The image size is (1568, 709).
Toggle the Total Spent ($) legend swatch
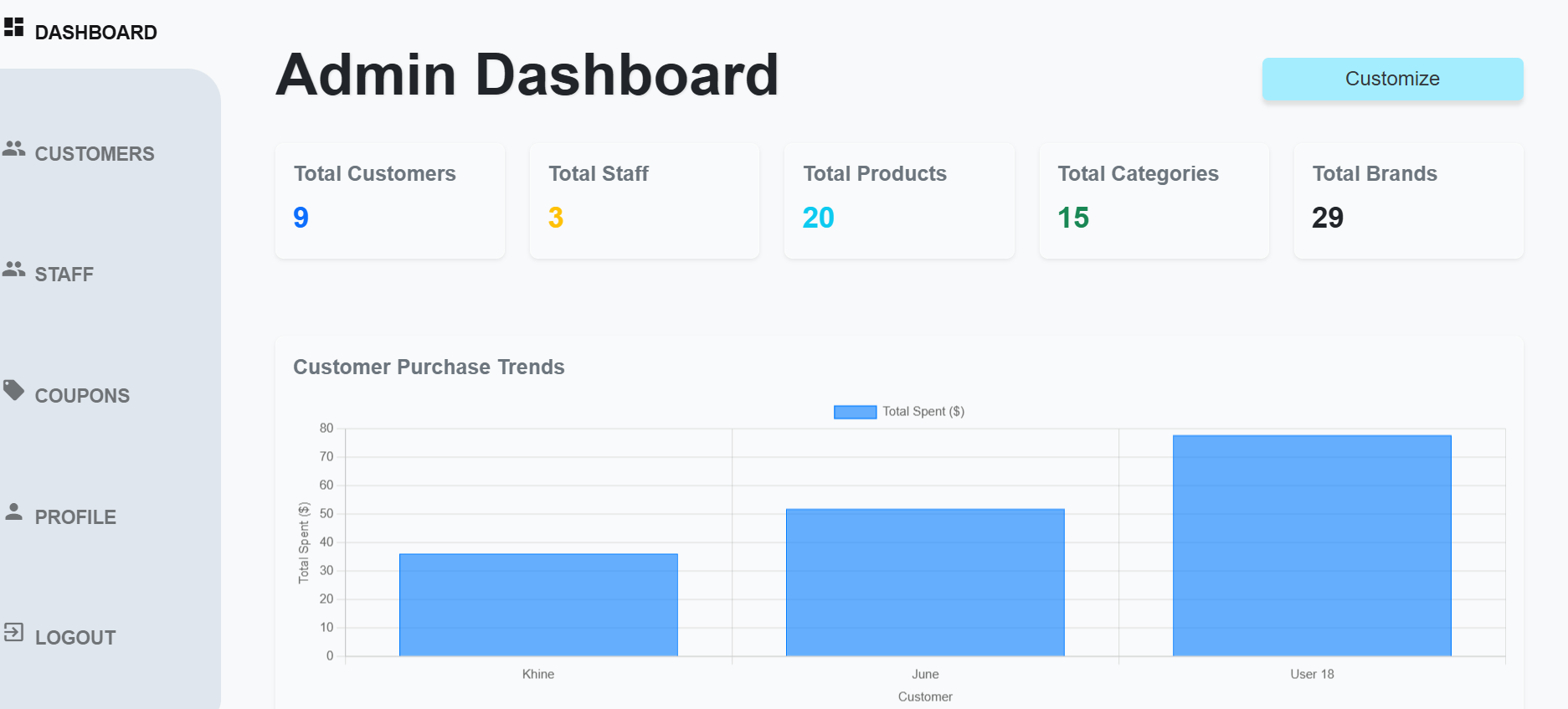(855, 412)
